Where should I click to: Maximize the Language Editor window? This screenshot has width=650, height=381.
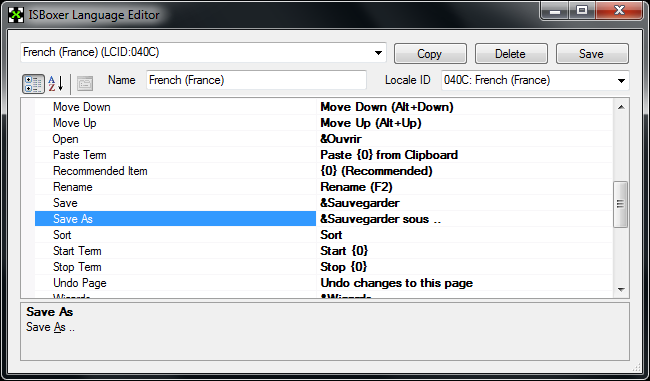[x=582, y=10]
